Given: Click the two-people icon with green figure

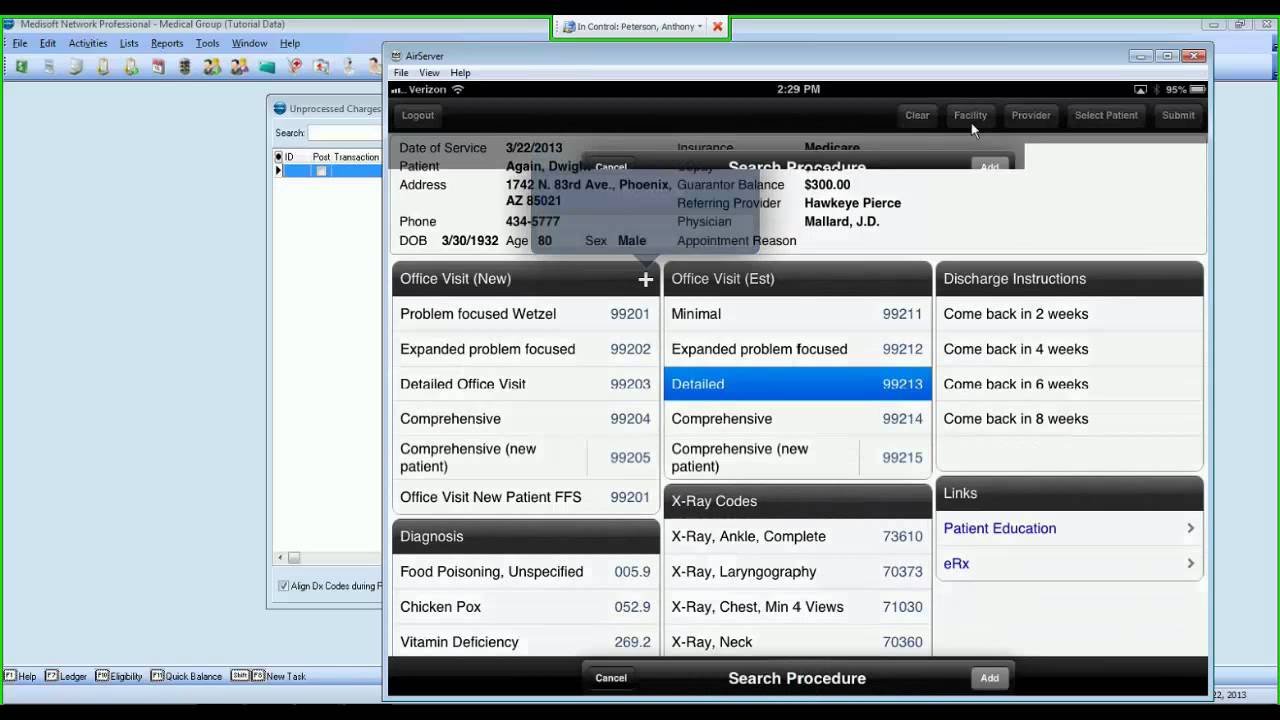Looking at the screenshot, I should [x=212, y=67].
